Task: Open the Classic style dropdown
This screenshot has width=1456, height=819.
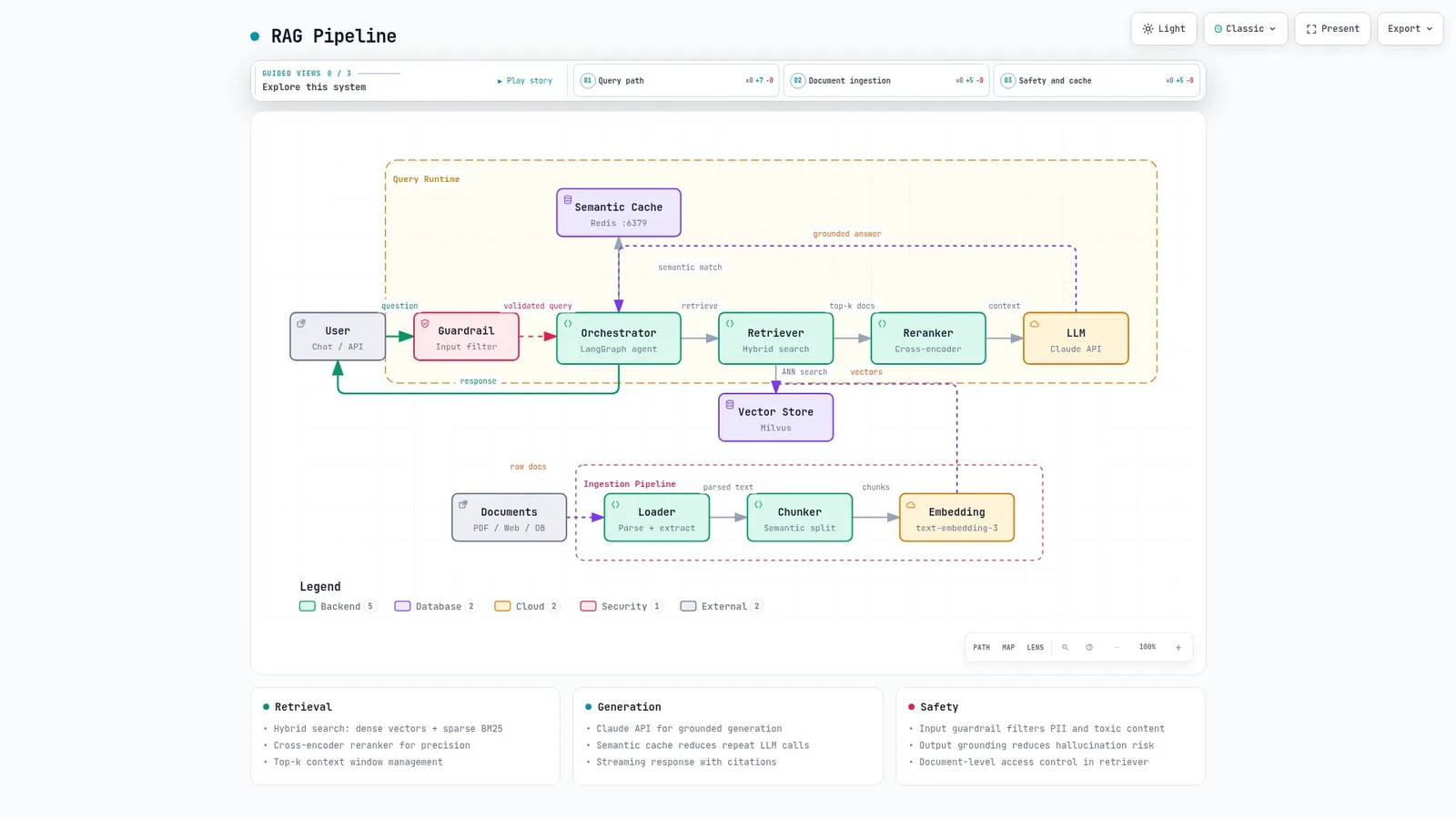Action: pos(1245,29)
